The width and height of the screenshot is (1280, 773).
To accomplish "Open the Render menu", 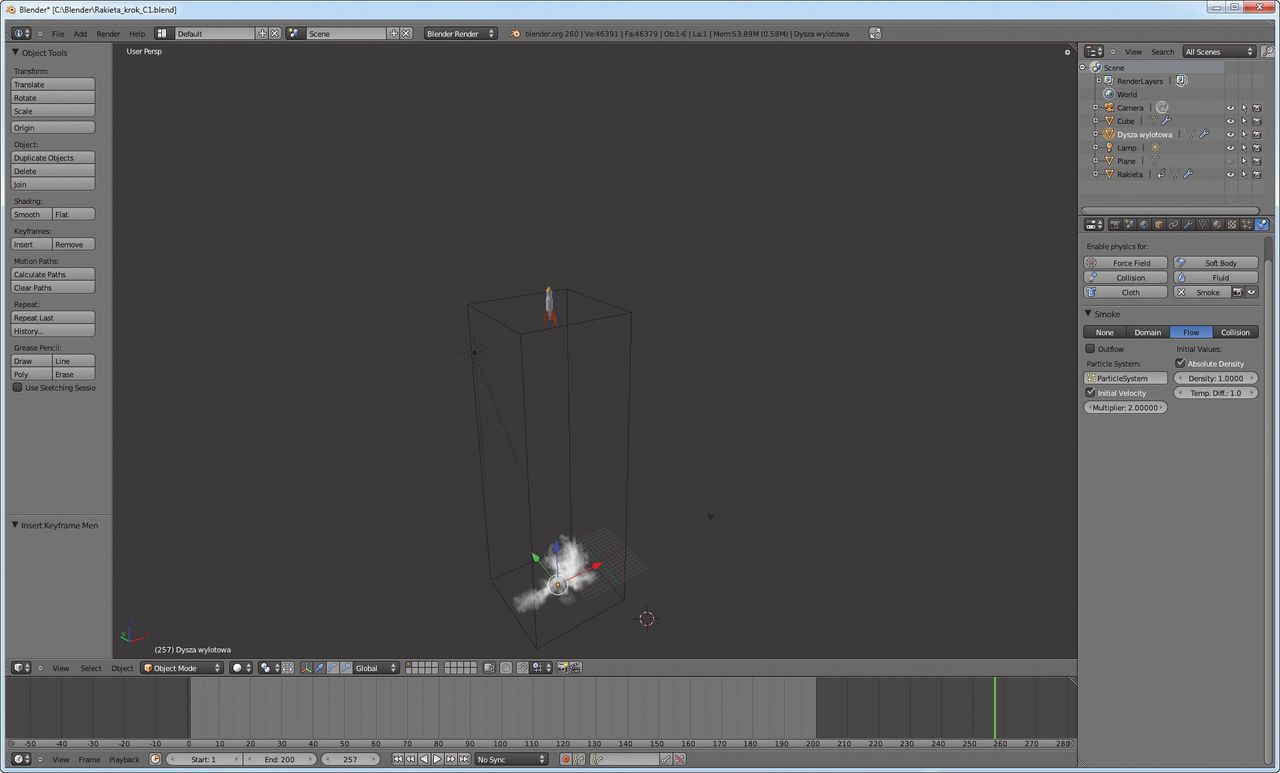I will (x=108, y=33).
